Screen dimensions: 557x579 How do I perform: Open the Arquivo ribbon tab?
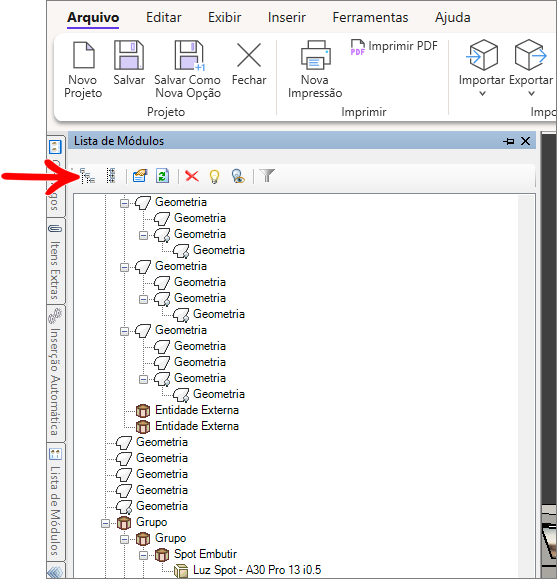[x=93, y=17]
